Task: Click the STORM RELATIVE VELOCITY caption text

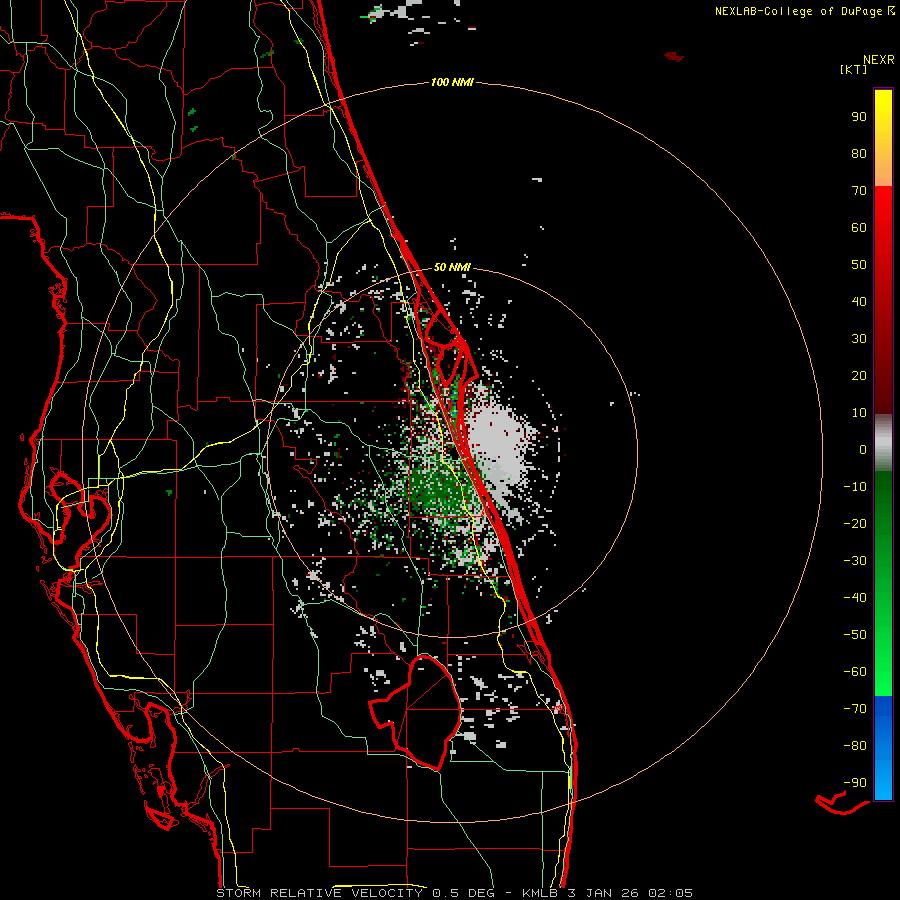Action: pyautogui.click(x=319, y=893)
